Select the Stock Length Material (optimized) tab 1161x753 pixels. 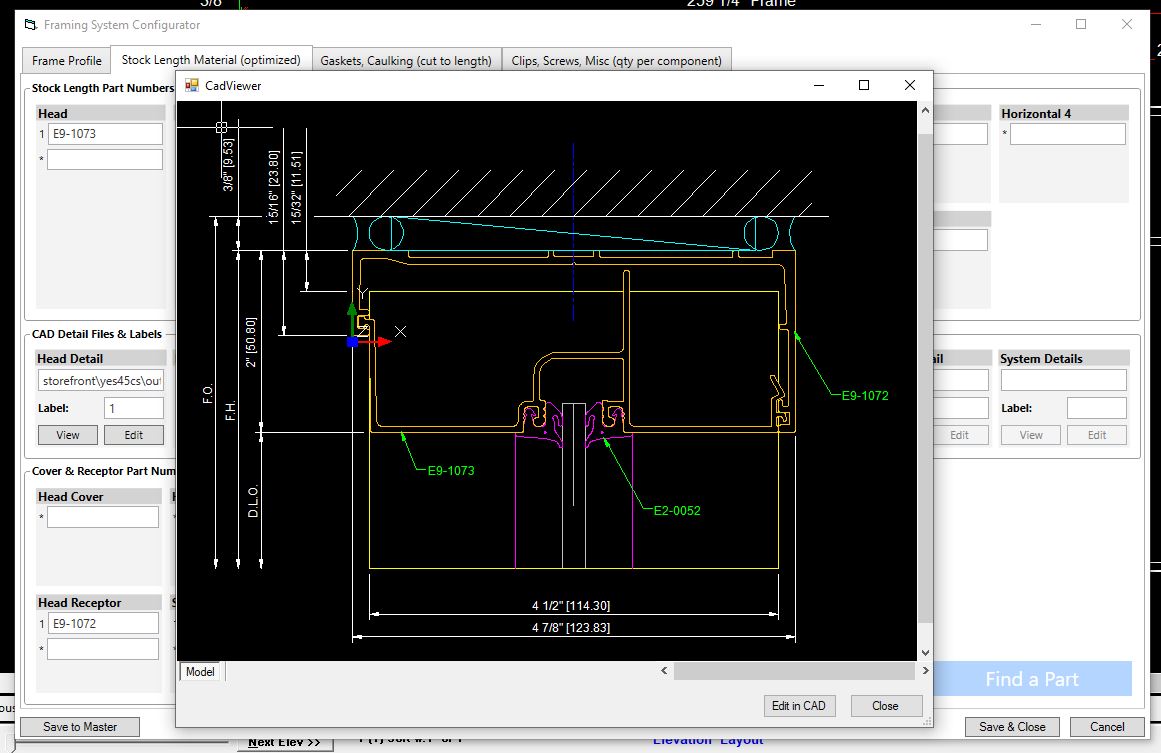tap(211, 60)
